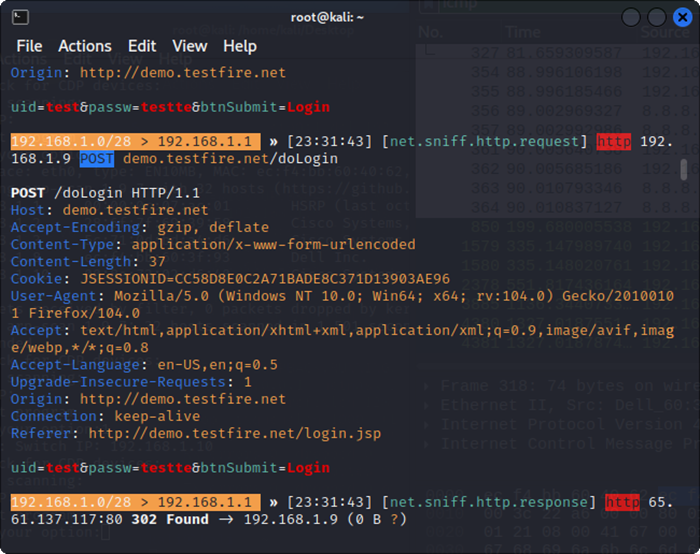
Task: Minimize the terminal window
Action: pyautogui.click(x=631, y=17)
